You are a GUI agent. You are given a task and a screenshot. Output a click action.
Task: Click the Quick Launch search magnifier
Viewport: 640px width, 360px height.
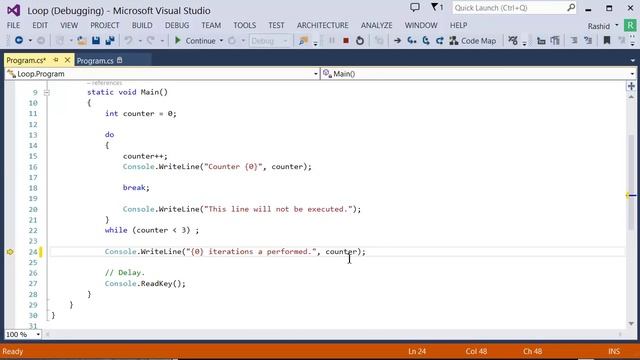pyautogui.click(x=571, y=7)
